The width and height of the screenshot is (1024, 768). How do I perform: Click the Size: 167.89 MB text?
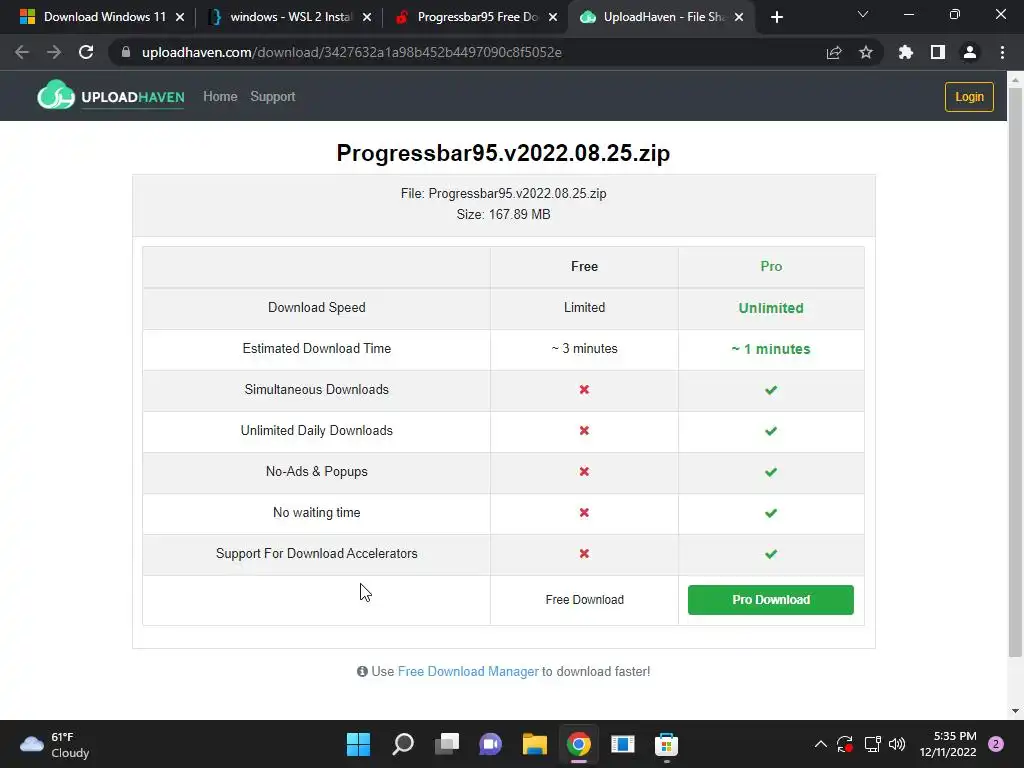point(504,214)
